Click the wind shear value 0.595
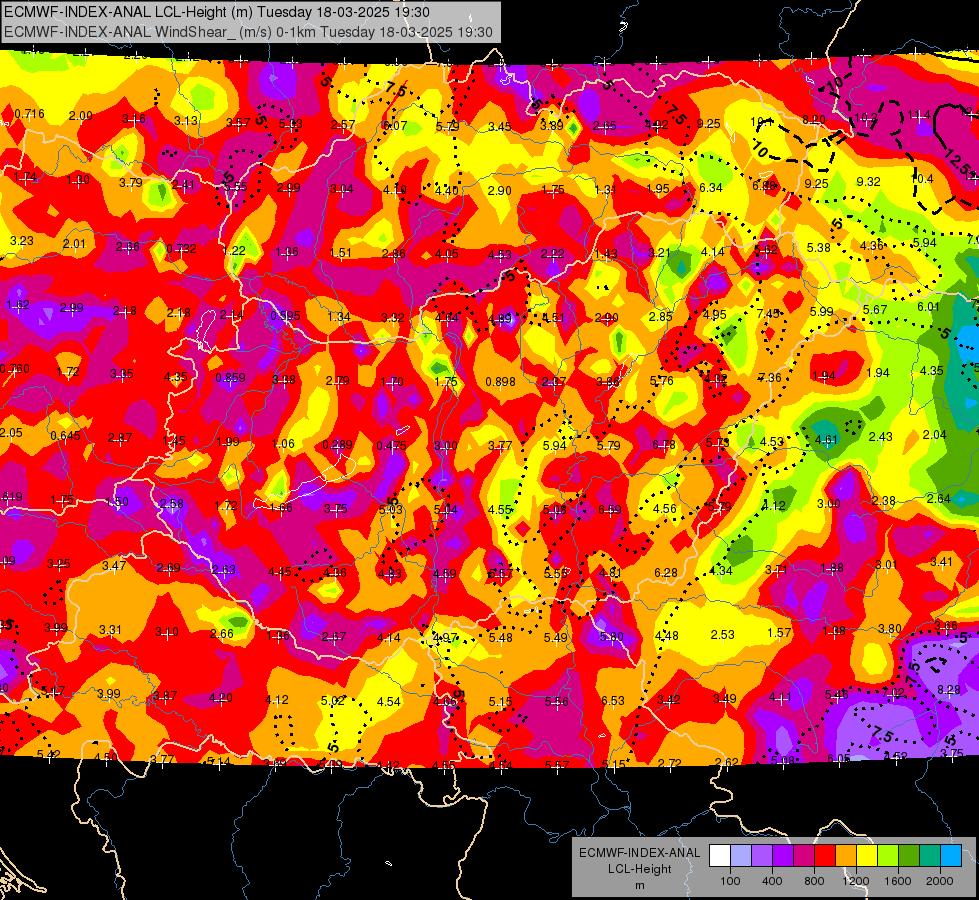The height and width of the screenshot is (900, 979). pos(285,315)
